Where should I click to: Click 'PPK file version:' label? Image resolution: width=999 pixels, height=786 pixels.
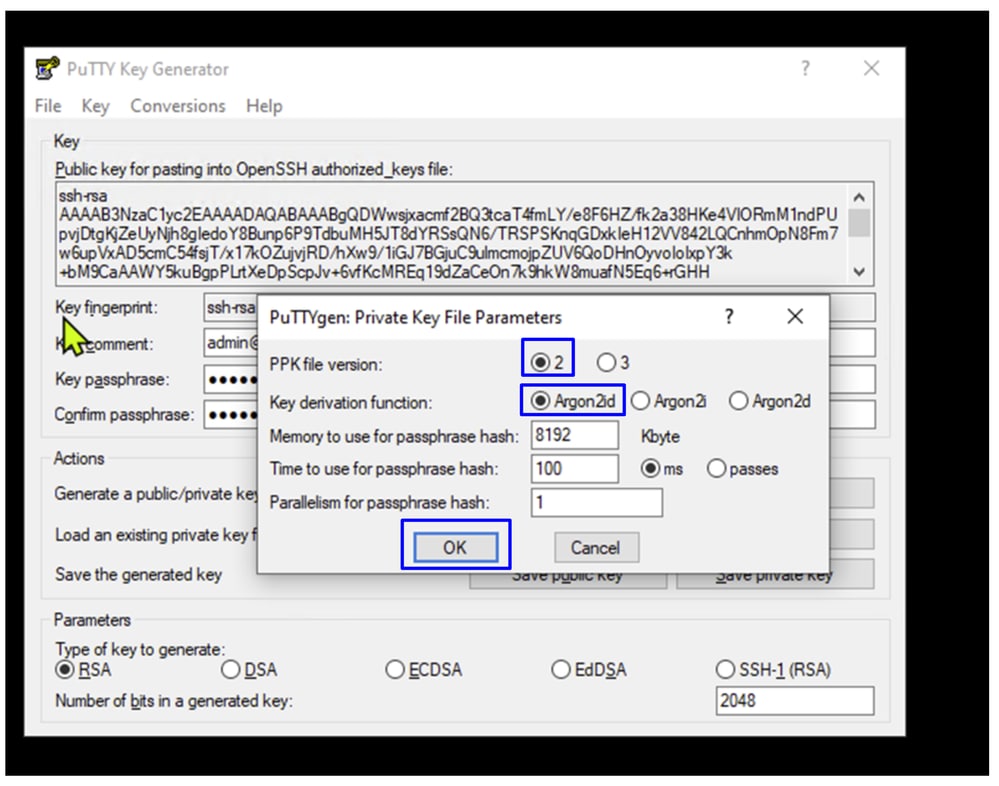(x=326, y=365)
